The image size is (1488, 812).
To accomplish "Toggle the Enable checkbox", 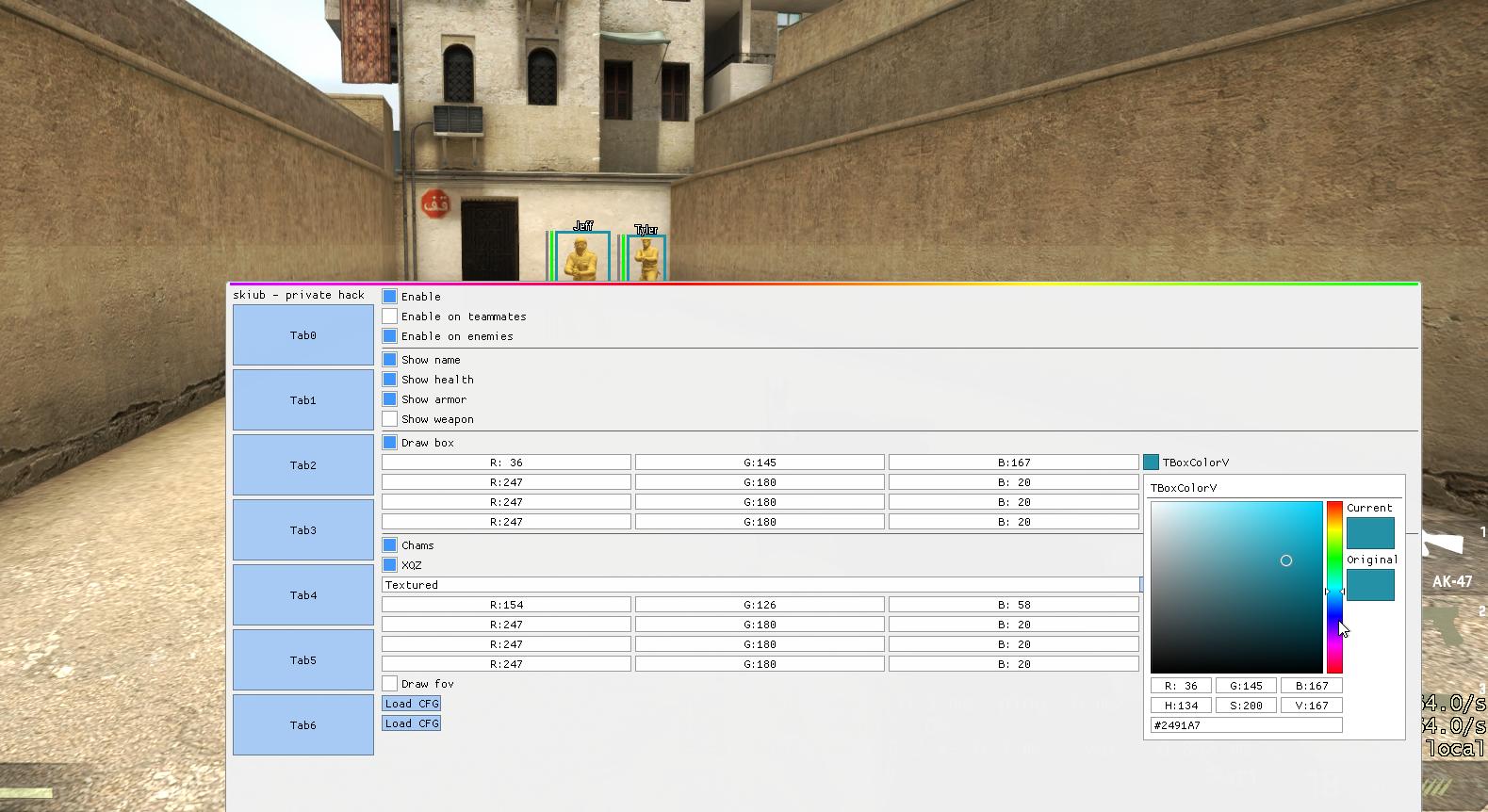I will pos(390,297).
